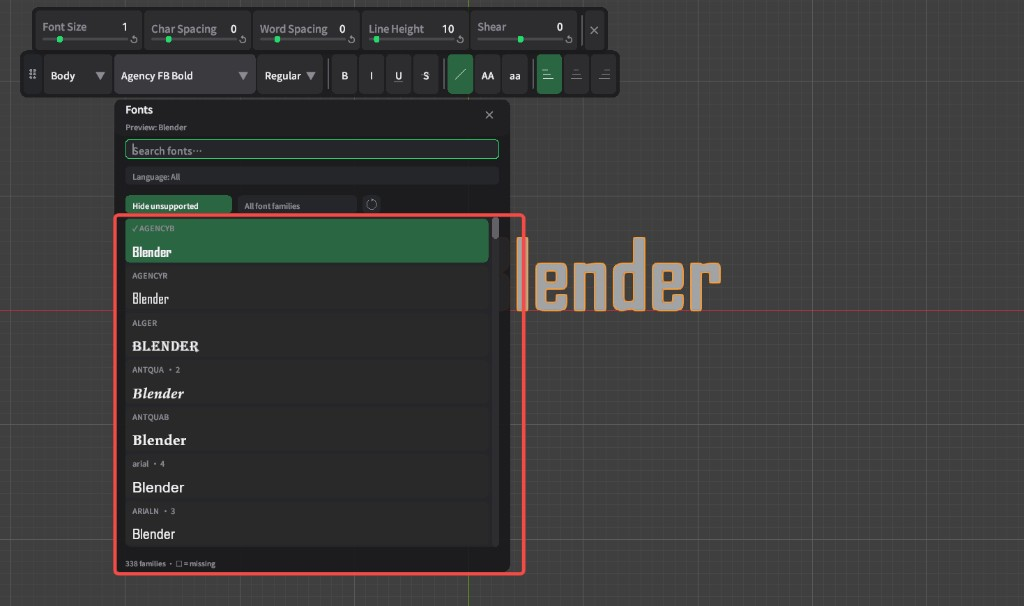The image size is (1024, 606).
Task: Select the ALGER font entry
Action: [x=306, y=336]
